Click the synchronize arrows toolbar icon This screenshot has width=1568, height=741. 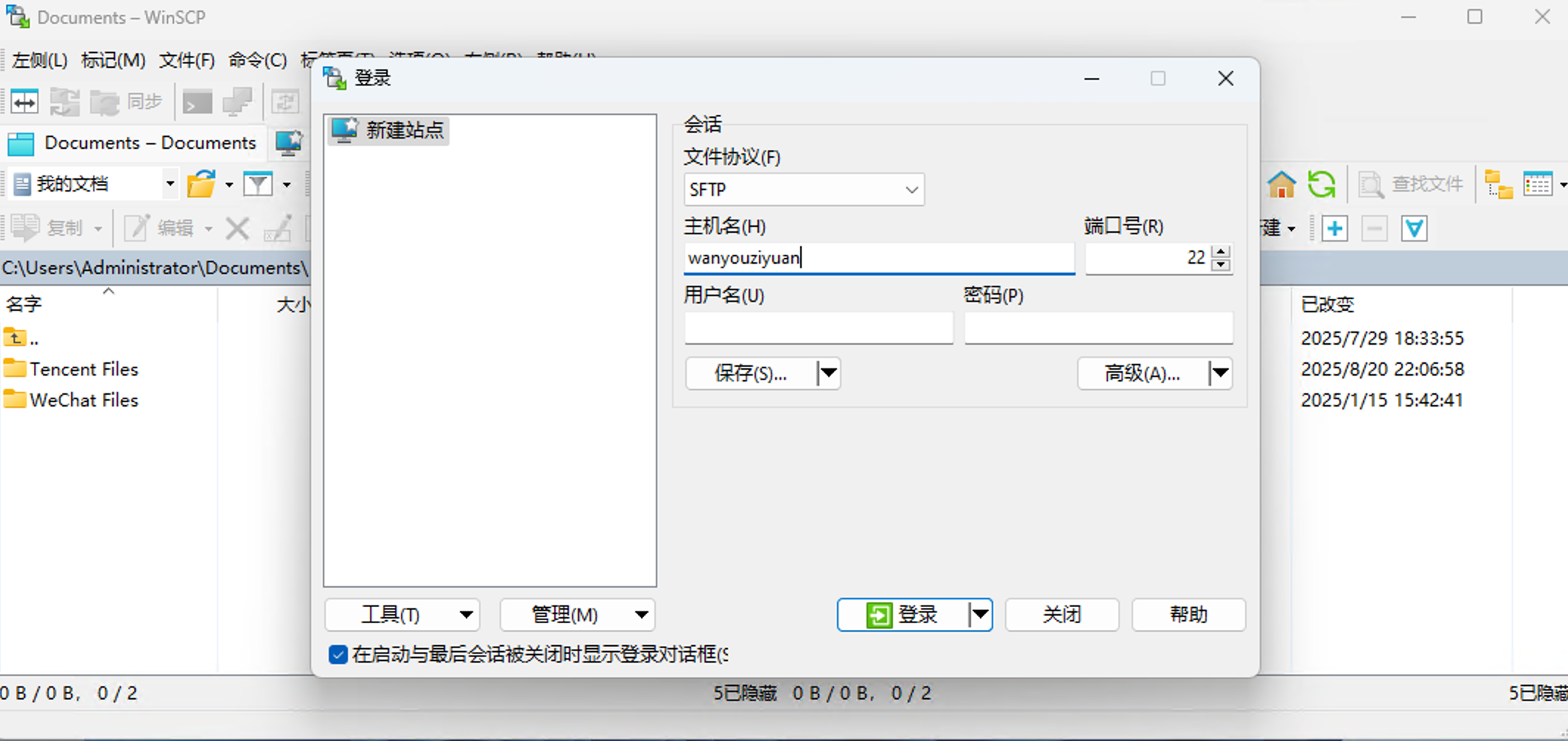pos(65,102)
